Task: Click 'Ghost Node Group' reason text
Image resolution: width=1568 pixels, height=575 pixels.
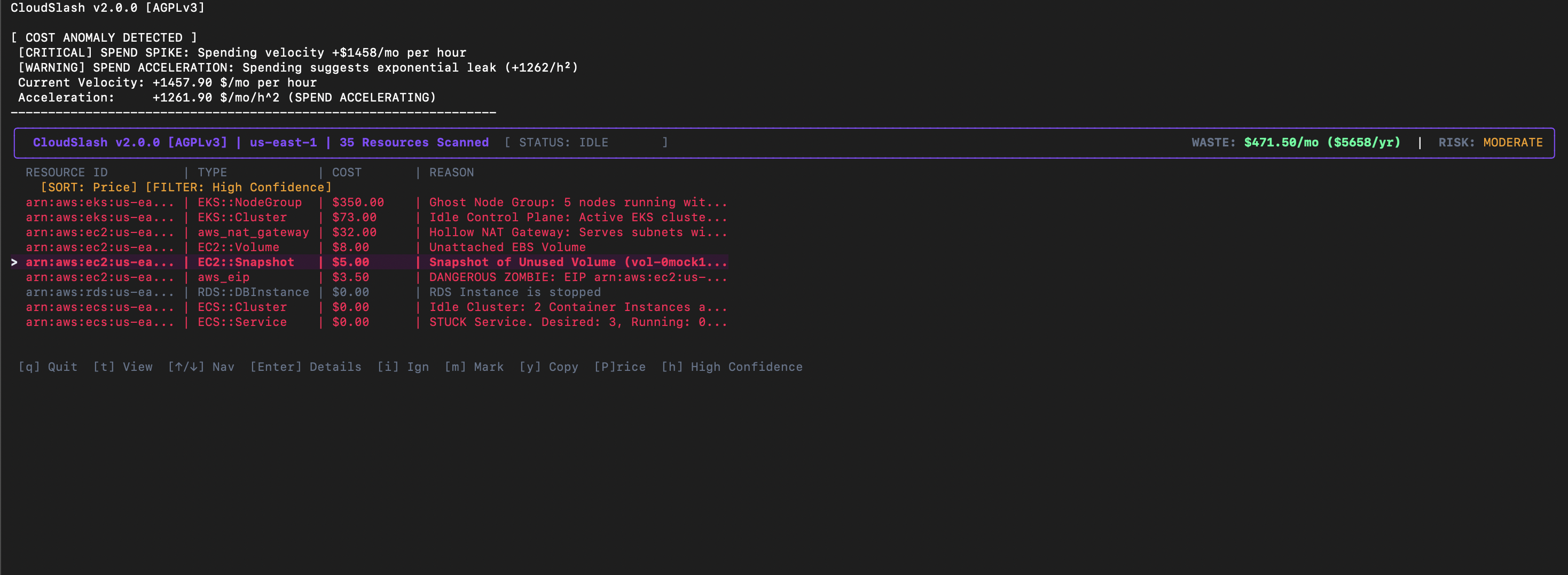Action: [491, 202]
